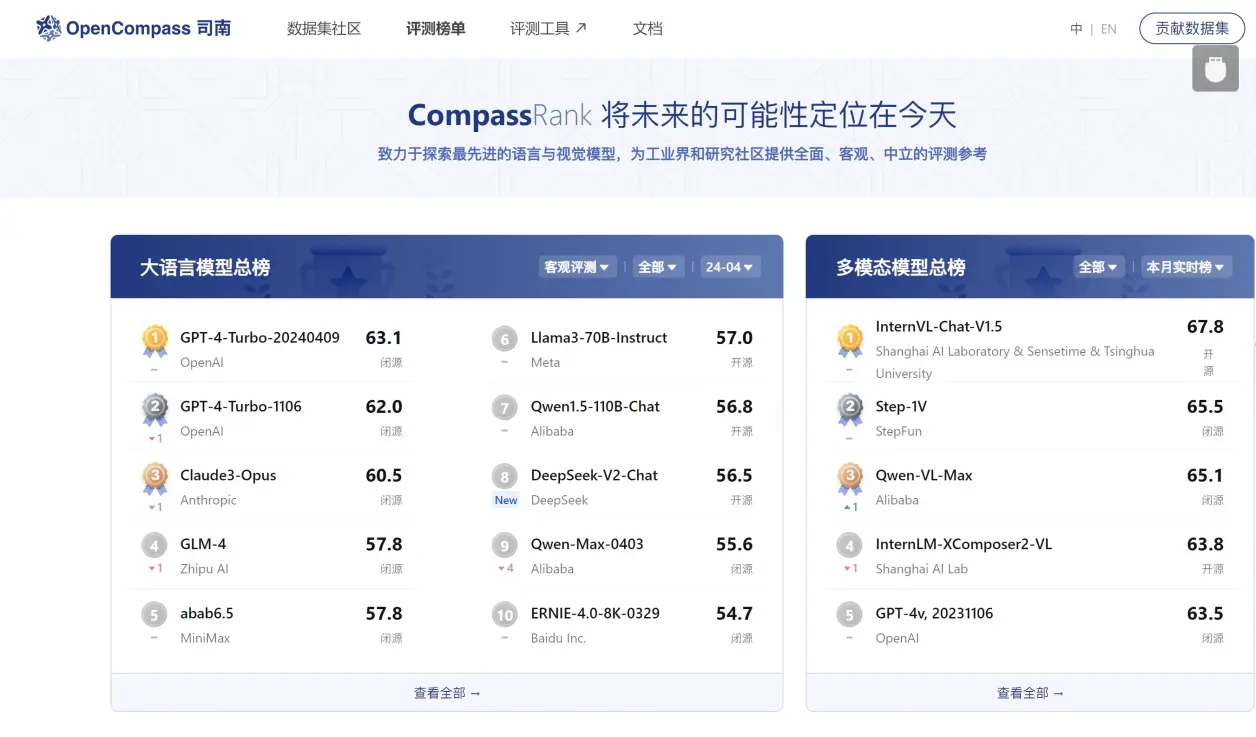Screen dimensions: 1256x737
Task: Click the rank 4 badge beside GLM-4
Action: 154,546
